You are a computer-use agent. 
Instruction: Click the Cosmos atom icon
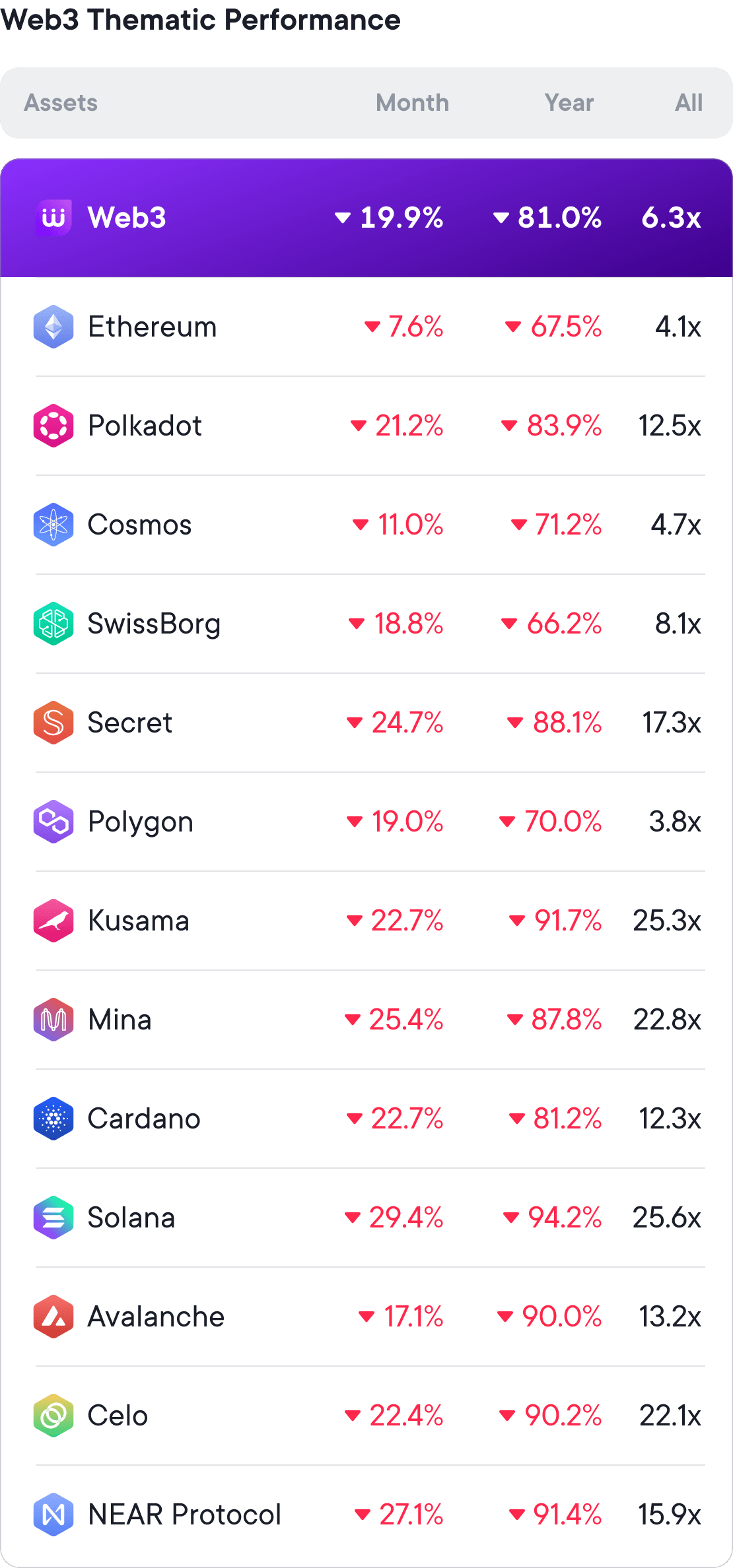[x=53, y=525]
